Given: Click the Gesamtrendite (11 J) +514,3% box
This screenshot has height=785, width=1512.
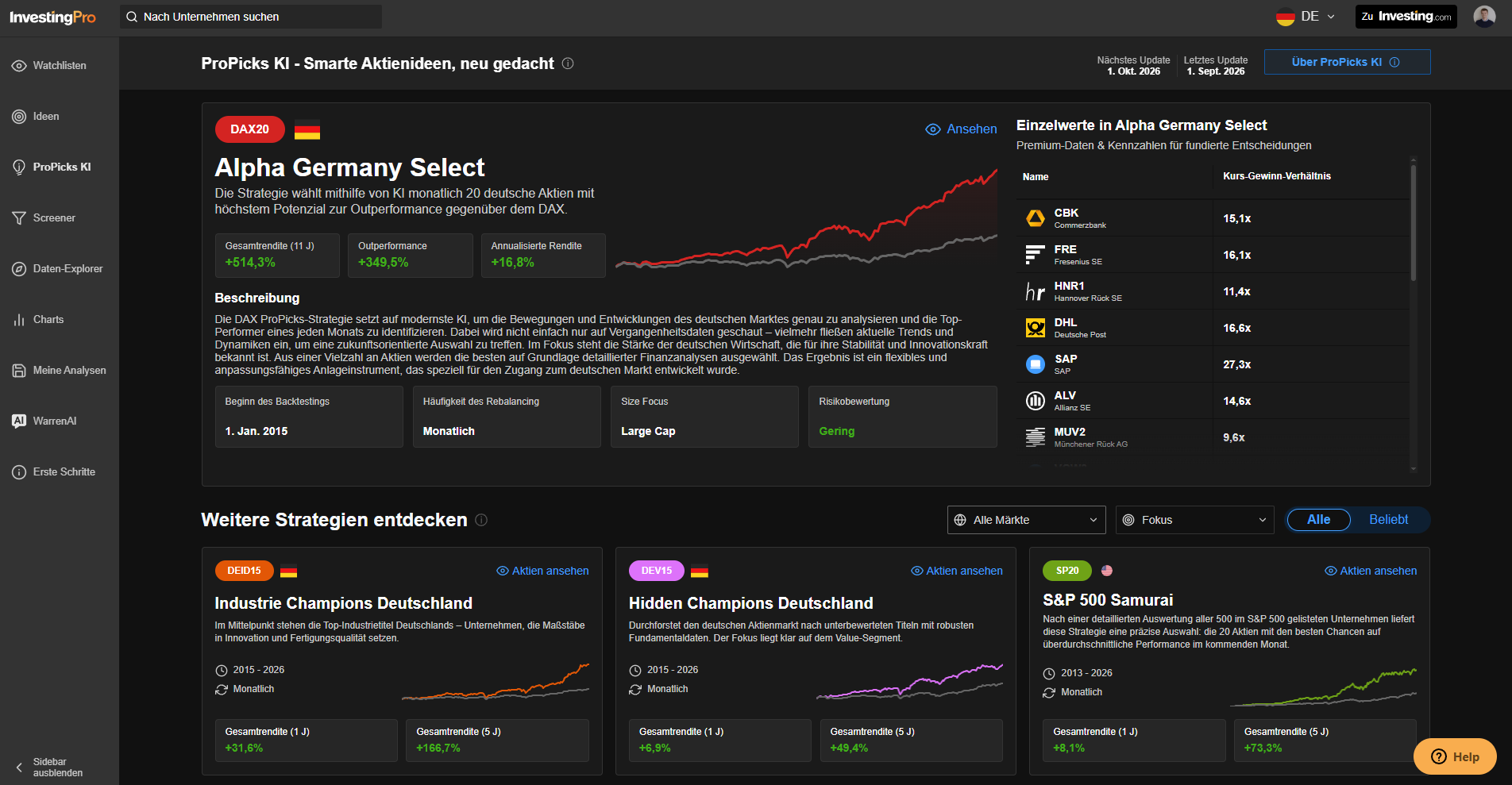Looking at the screenshot, I should [277, 256].
